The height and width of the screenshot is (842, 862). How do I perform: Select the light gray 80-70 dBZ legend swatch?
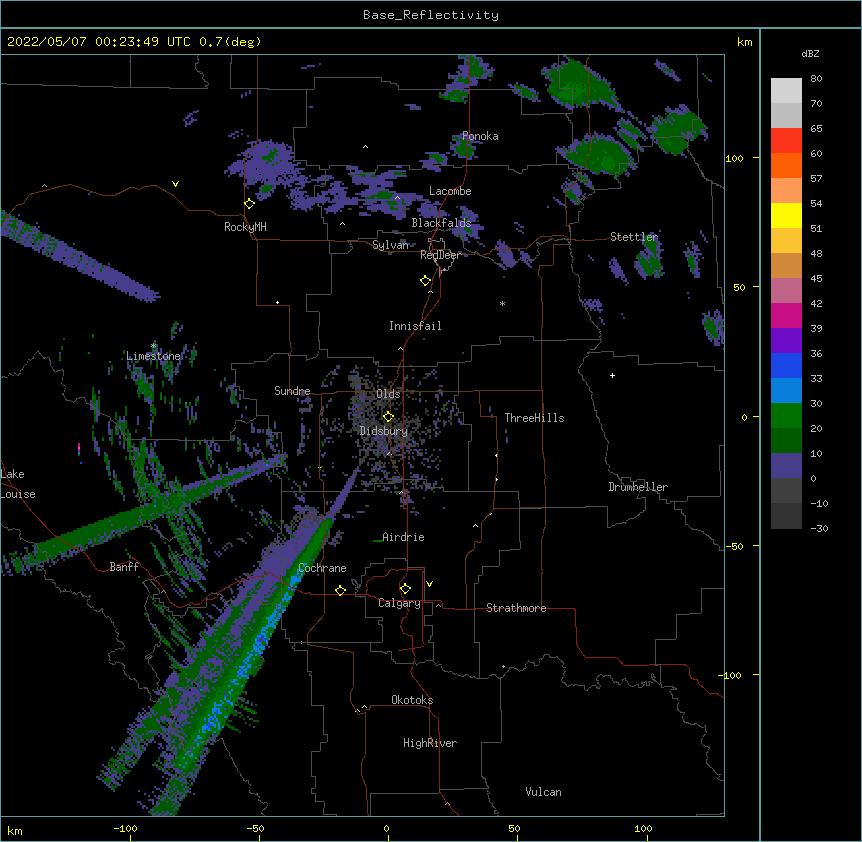click(786, 91)
